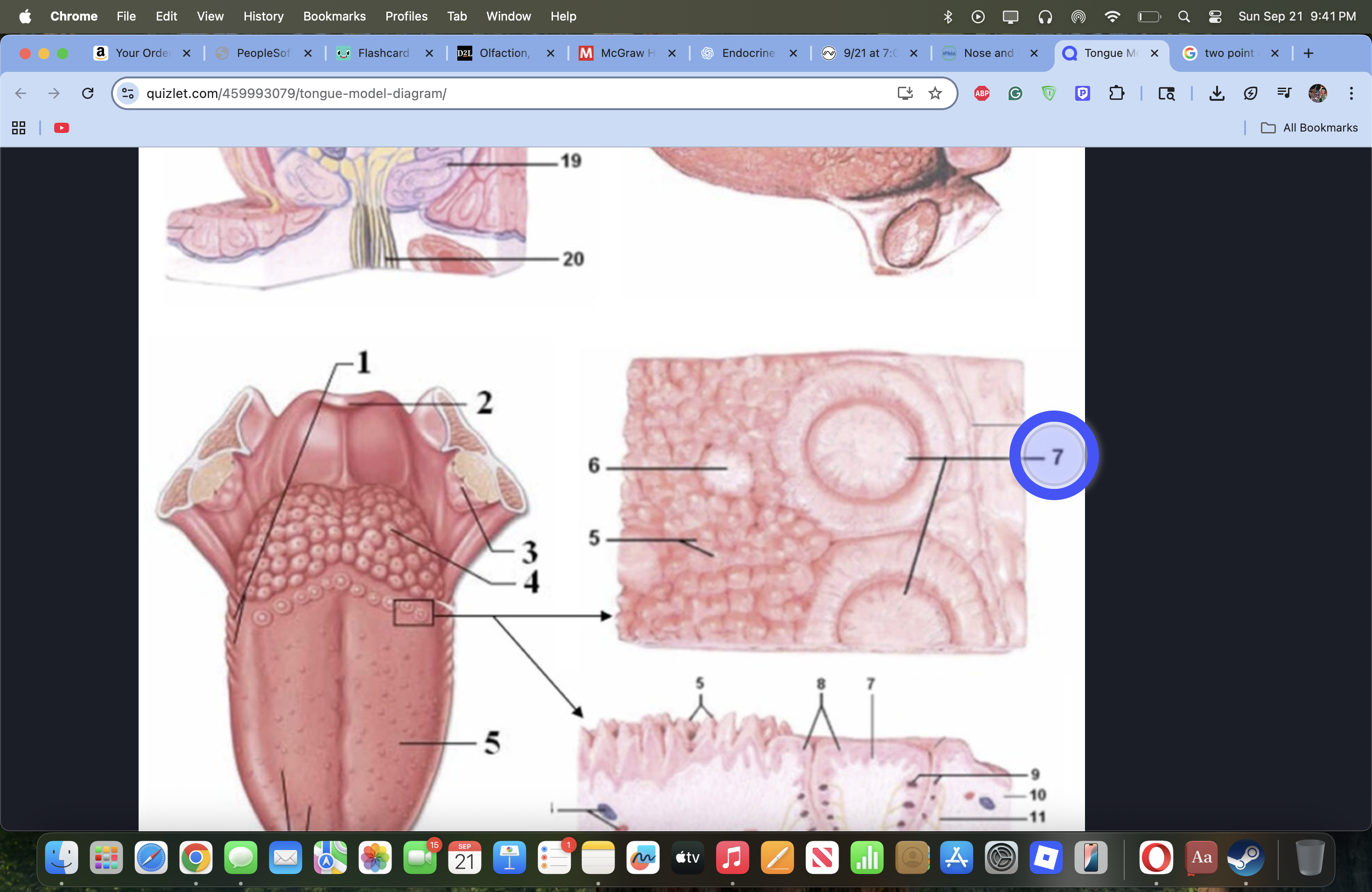
Task: Open the Chrome application menu
Action: [74, 16]
